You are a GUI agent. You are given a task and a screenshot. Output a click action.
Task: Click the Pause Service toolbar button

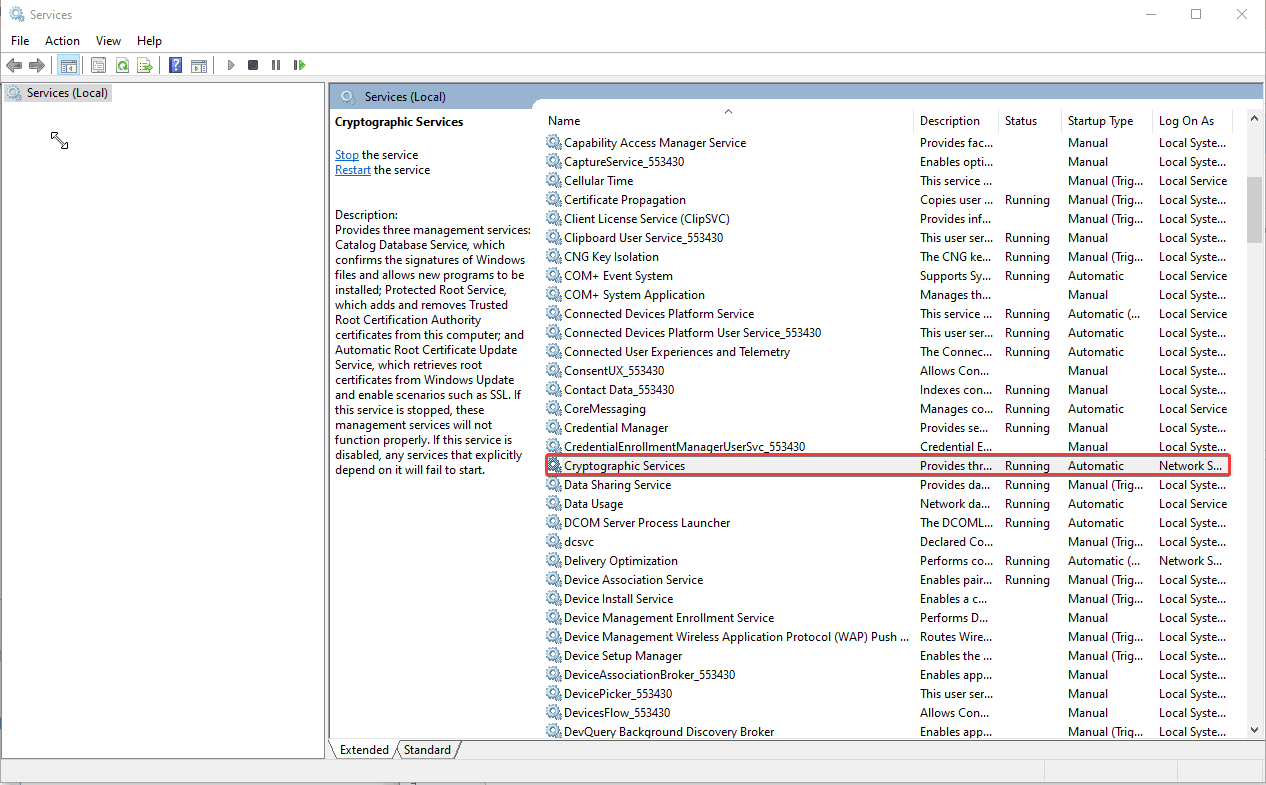pos(276,65)
